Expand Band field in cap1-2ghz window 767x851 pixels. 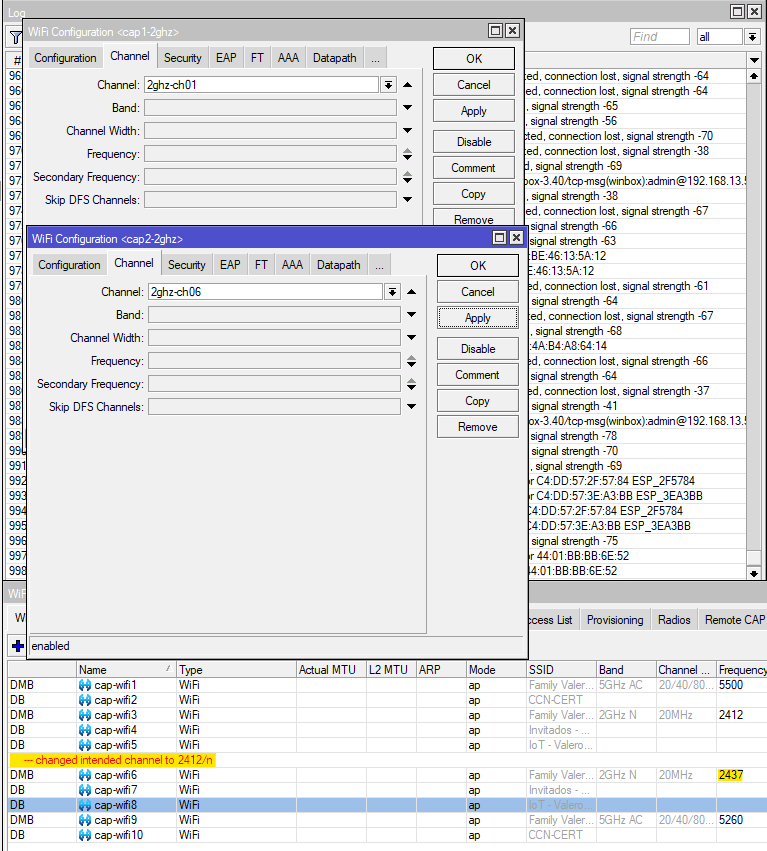coord(408,108)
